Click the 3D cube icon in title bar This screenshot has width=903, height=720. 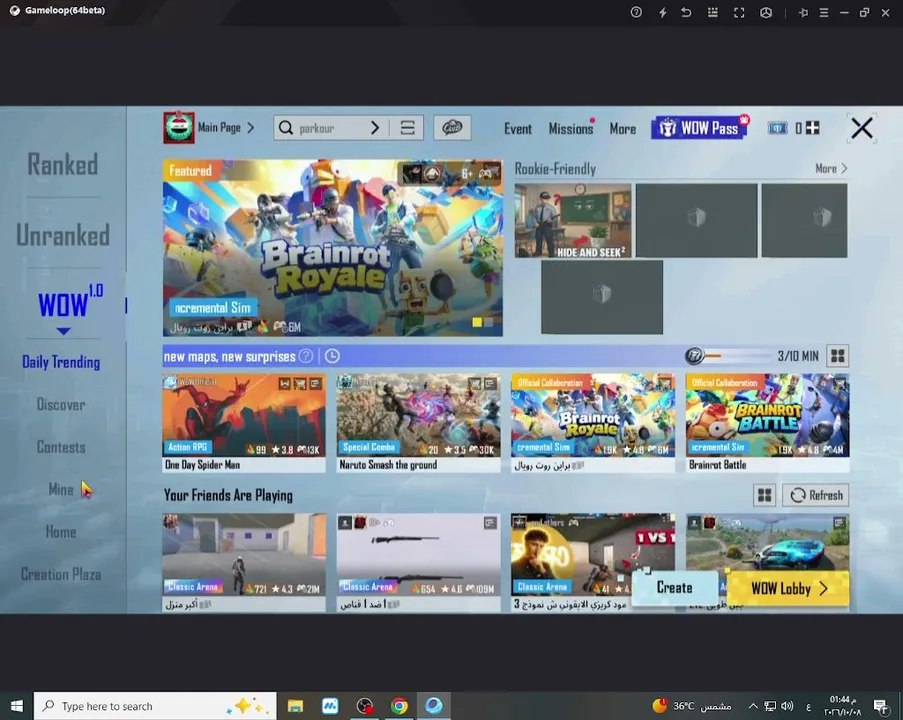point(766,13)
